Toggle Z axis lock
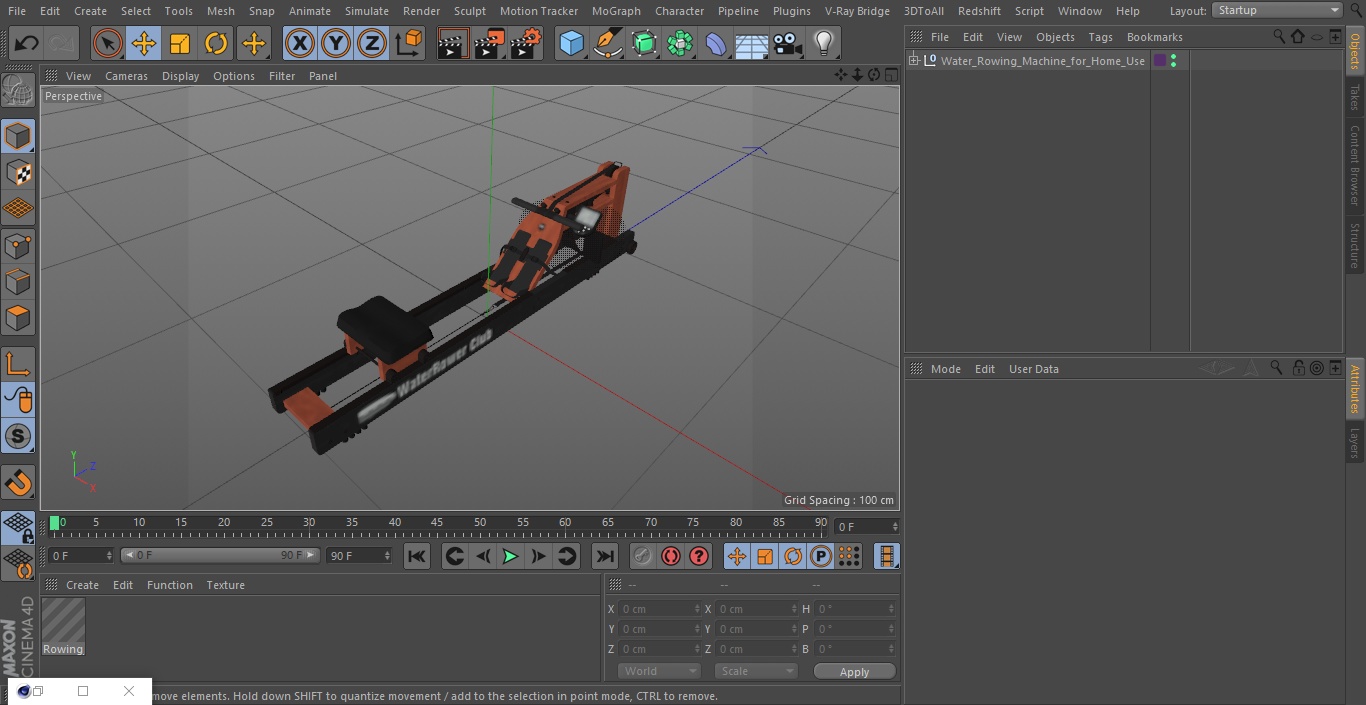 tap(372, 43)
